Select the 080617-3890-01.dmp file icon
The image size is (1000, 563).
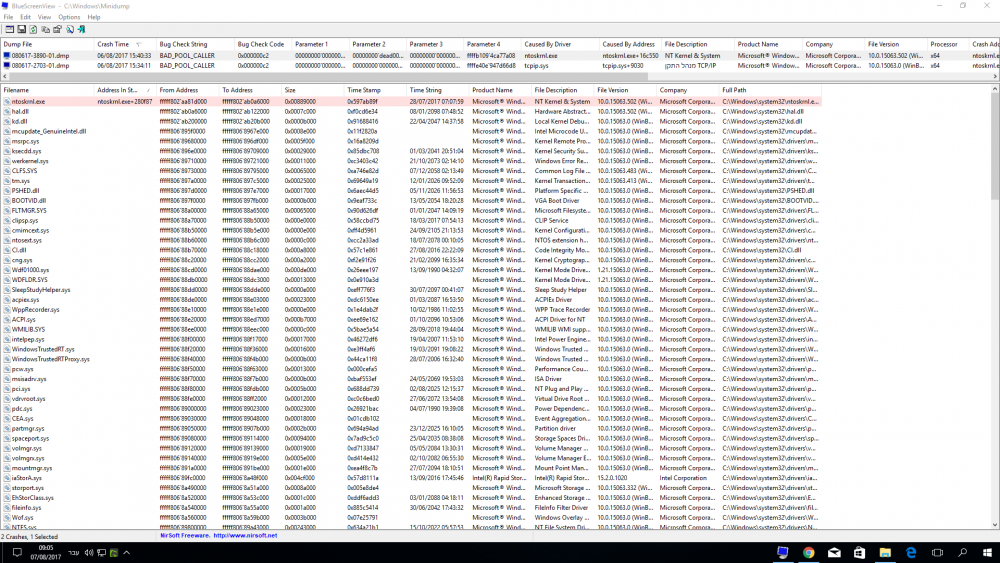click(x=6, y=55)
